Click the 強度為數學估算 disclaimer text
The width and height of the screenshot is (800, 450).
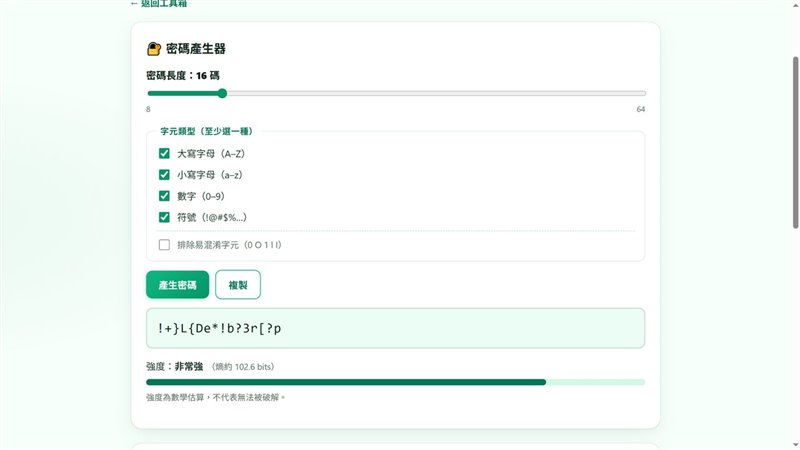point(216,397)
